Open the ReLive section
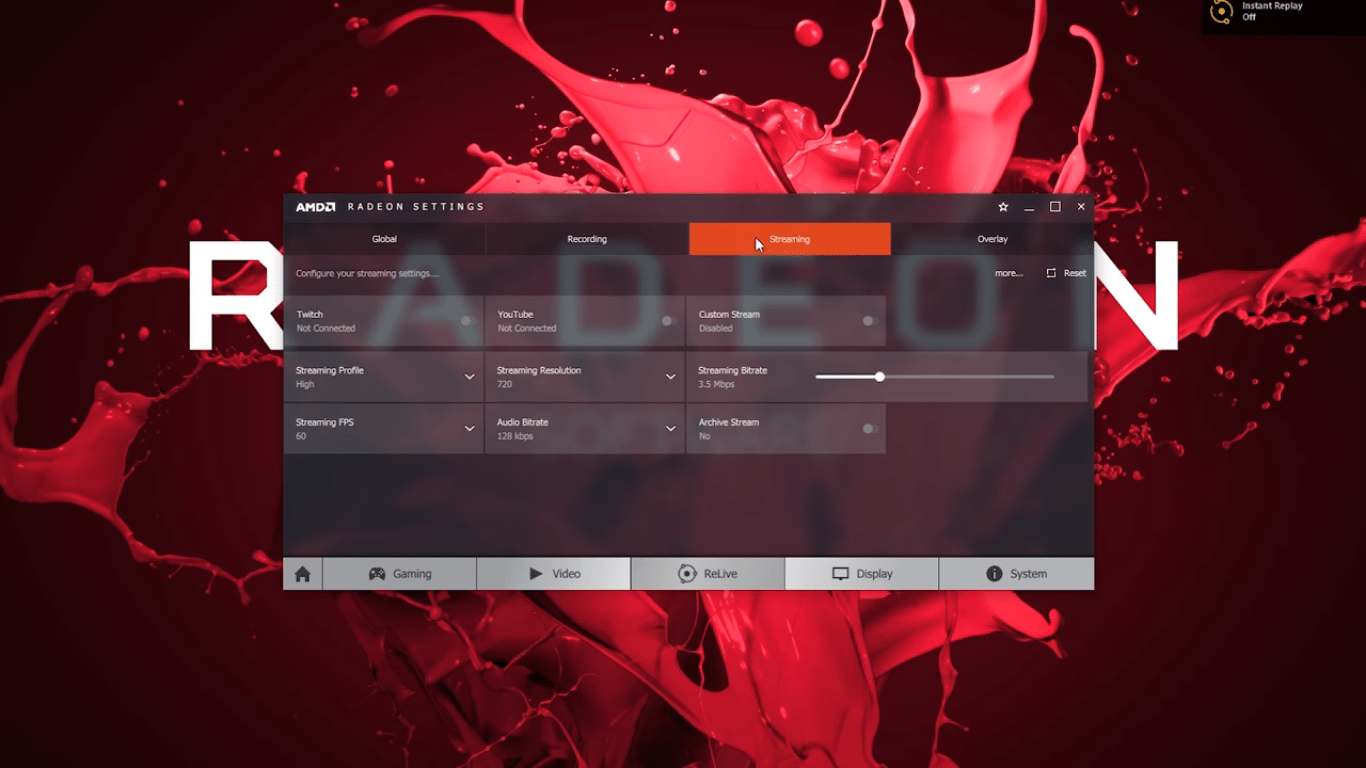This screenshot has width=1366, height=768. point(708,574)
